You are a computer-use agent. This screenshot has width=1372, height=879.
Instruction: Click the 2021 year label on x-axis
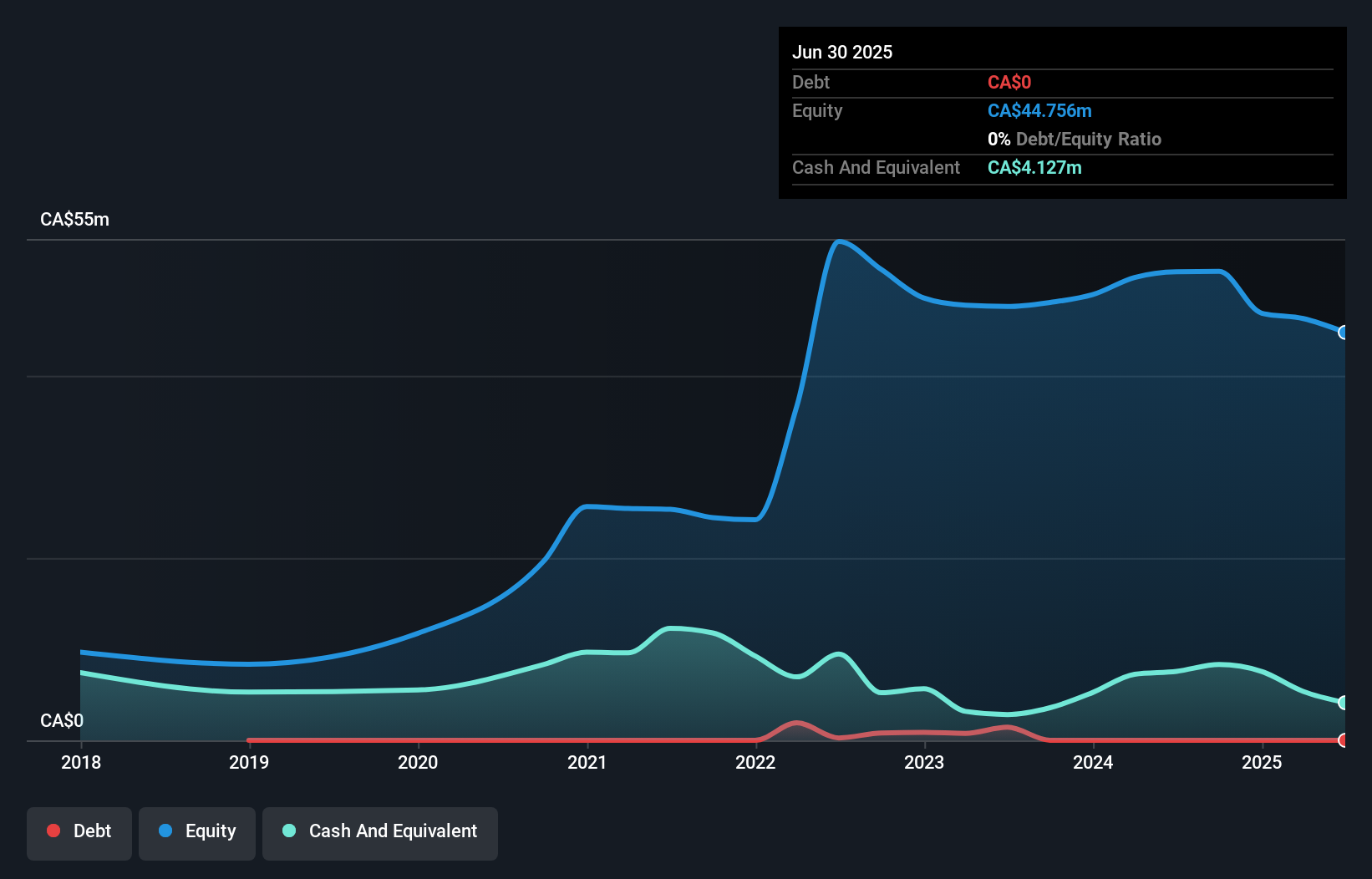click(x=587, y=762)
